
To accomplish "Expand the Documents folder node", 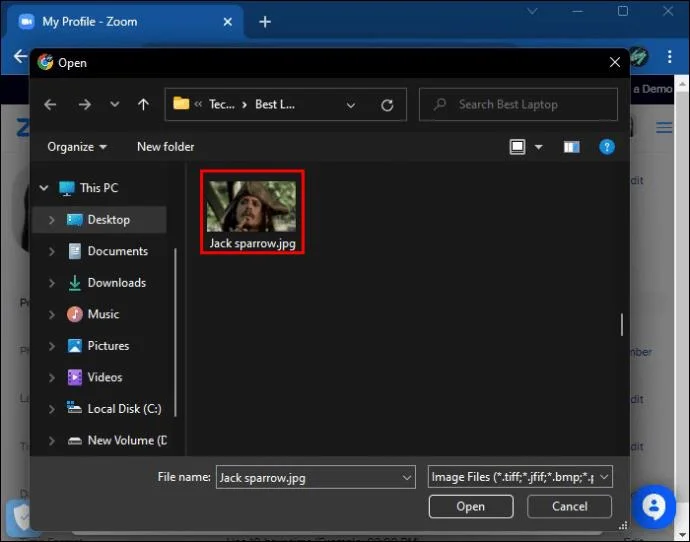I will 51,251.
